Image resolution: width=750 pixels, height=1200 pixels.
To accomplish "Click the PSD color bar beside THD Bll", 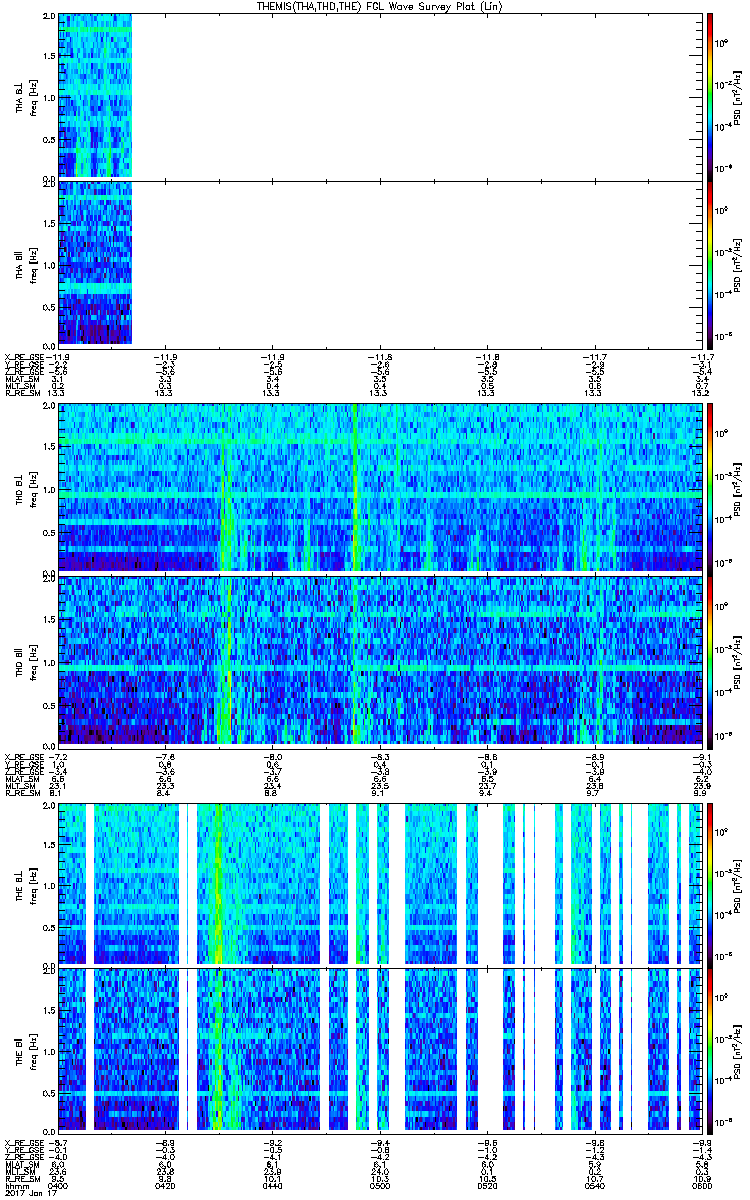I will [710, 661].
